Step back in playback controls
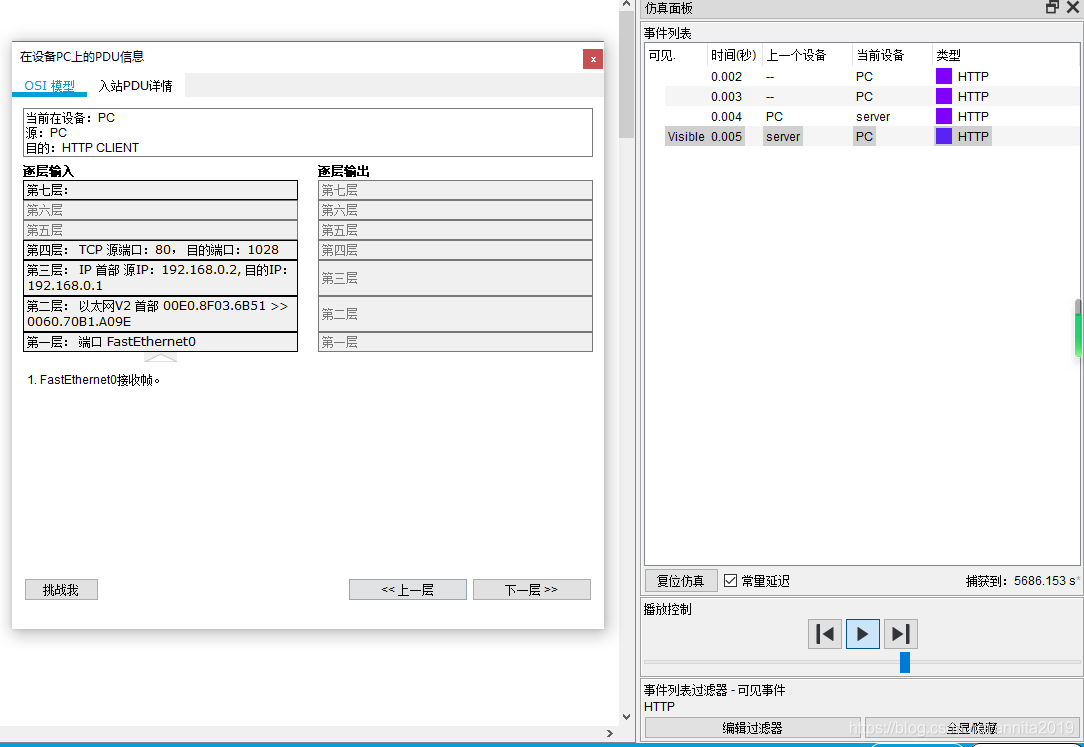The height and width of the screenshot is (747, 1084). (x=825, y=634)
